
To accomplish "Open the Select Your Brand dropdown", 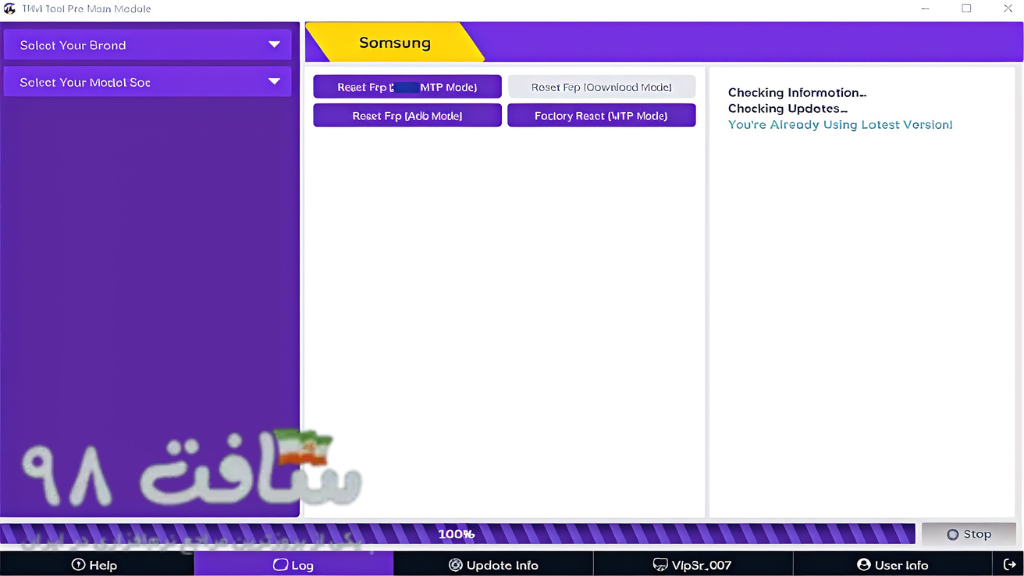I will (x=148, y=45).
